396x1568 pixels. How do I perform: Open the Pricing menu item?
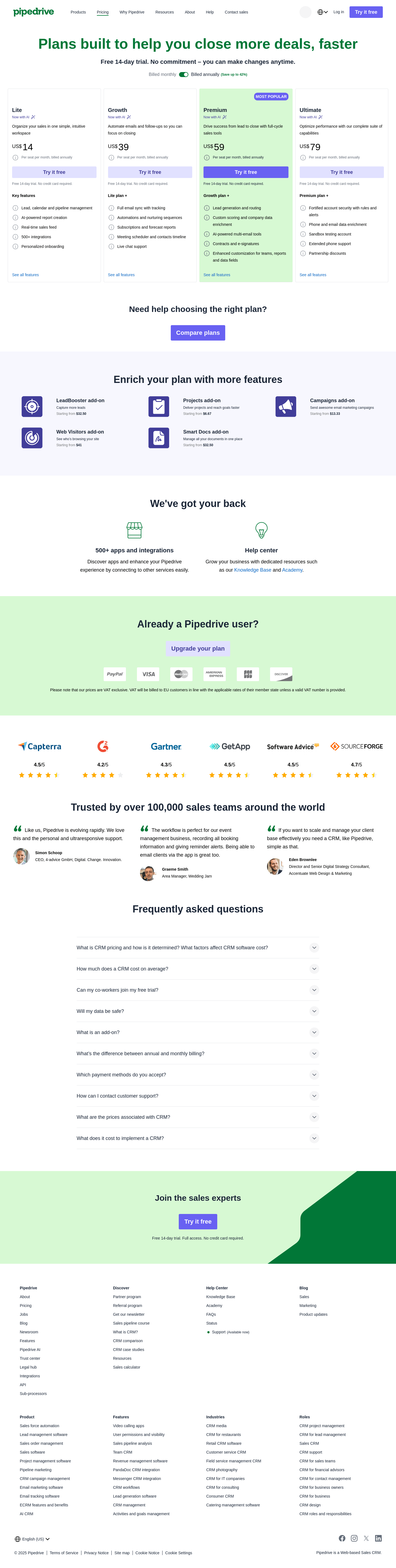click(103, 12)
